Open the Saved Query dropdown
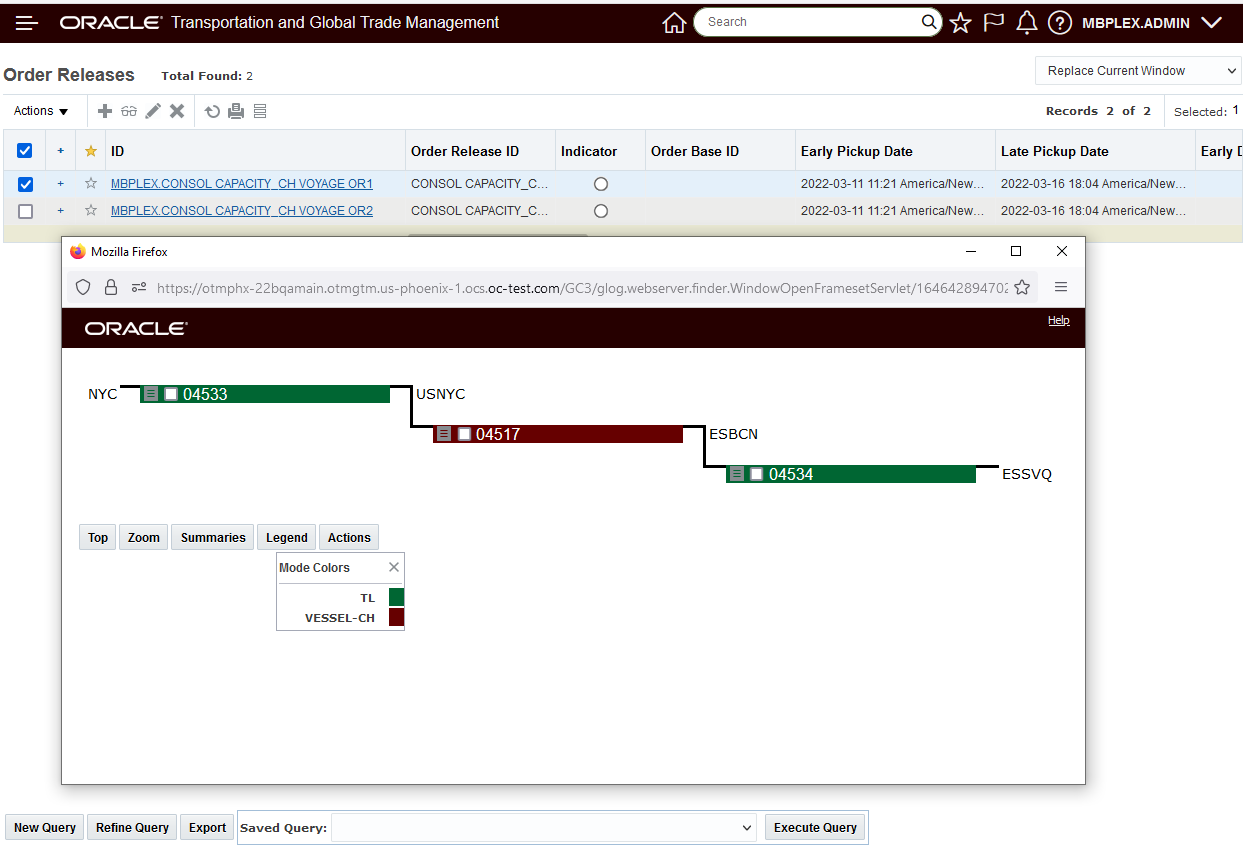 [544, 828]
